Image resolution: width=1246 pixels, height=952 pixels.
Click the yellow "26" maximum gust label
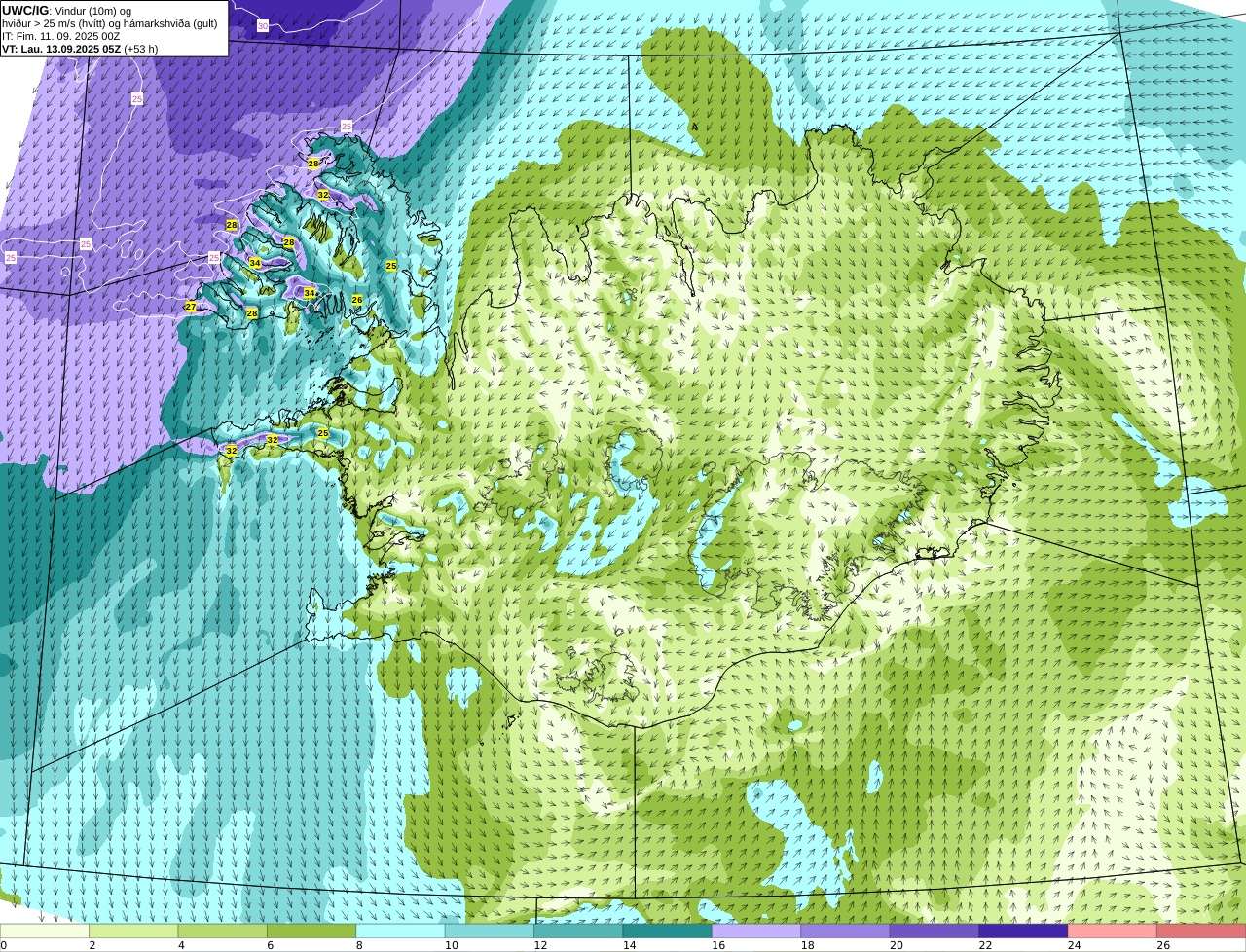pyautogui.click(x=357, y=300)
